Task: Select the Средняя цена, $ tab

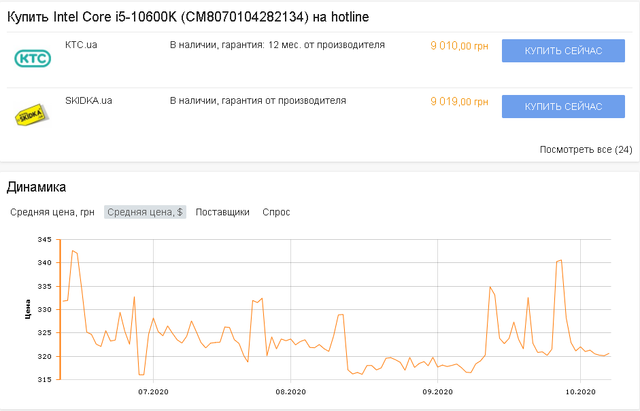Action: 145,212
